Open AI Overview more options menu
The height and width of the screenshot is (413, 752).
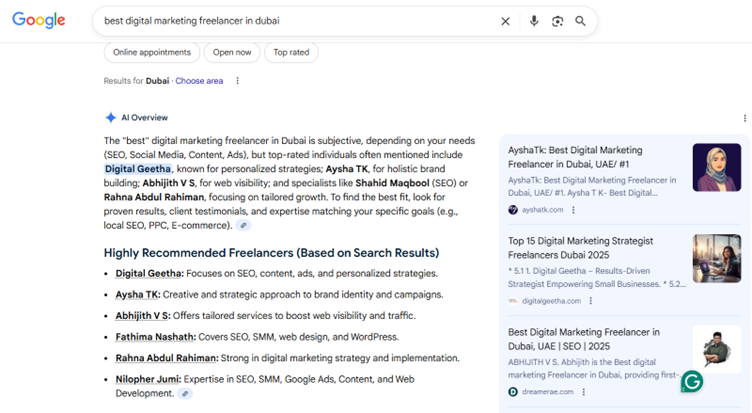[744, 118]
